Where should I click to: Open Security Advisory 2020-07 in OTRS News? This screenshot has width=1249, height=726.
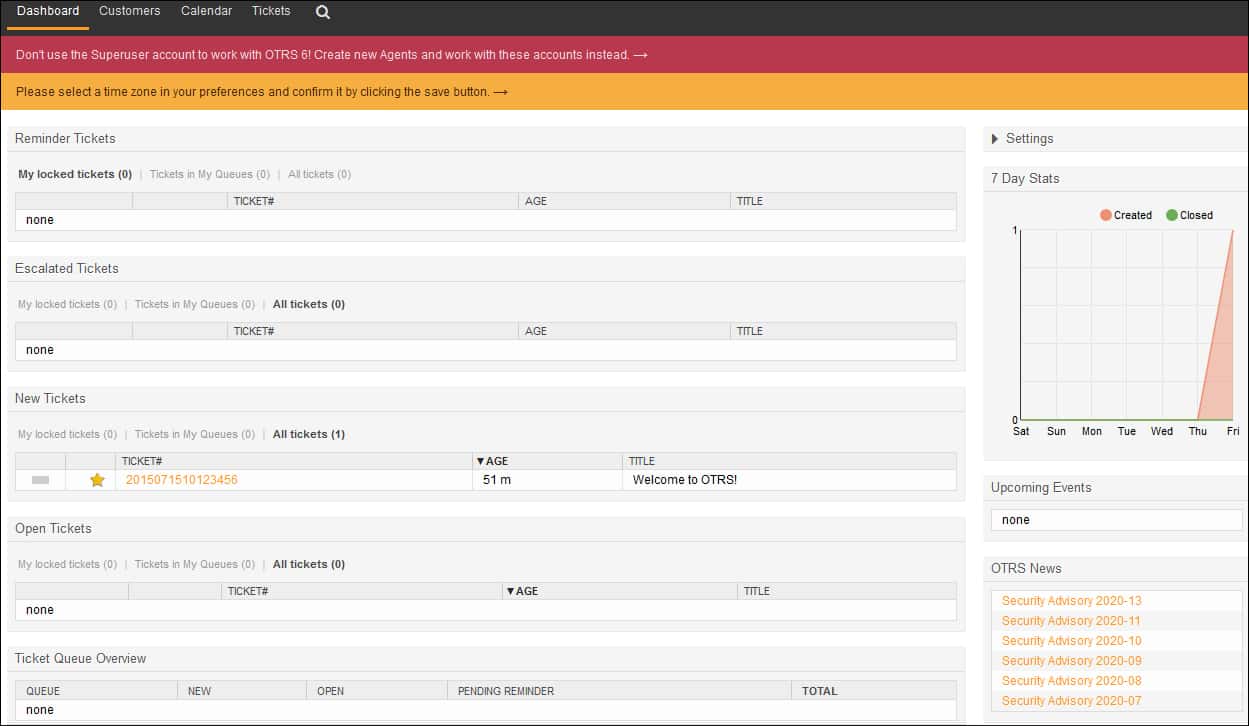click(x=1070, y=700)
